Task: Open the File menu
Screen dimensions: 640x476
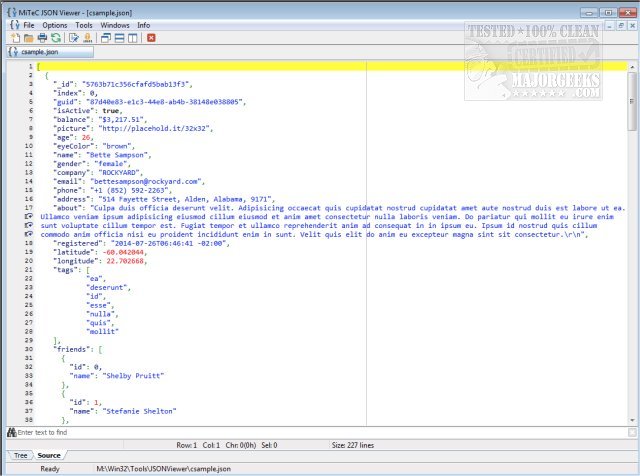Action: [x=28, y=24]
